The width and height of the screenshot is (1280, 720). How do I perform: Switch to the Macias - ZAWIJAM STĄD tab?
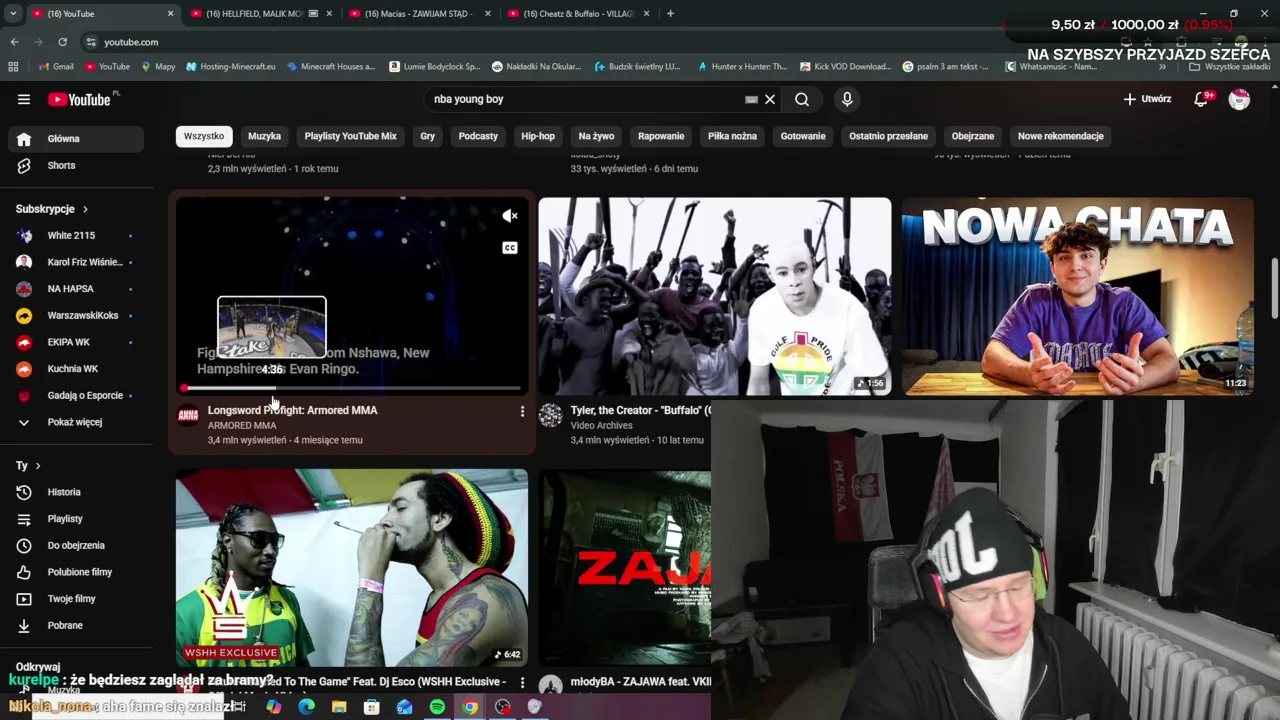pyautogui.click(x=420, y=14)
